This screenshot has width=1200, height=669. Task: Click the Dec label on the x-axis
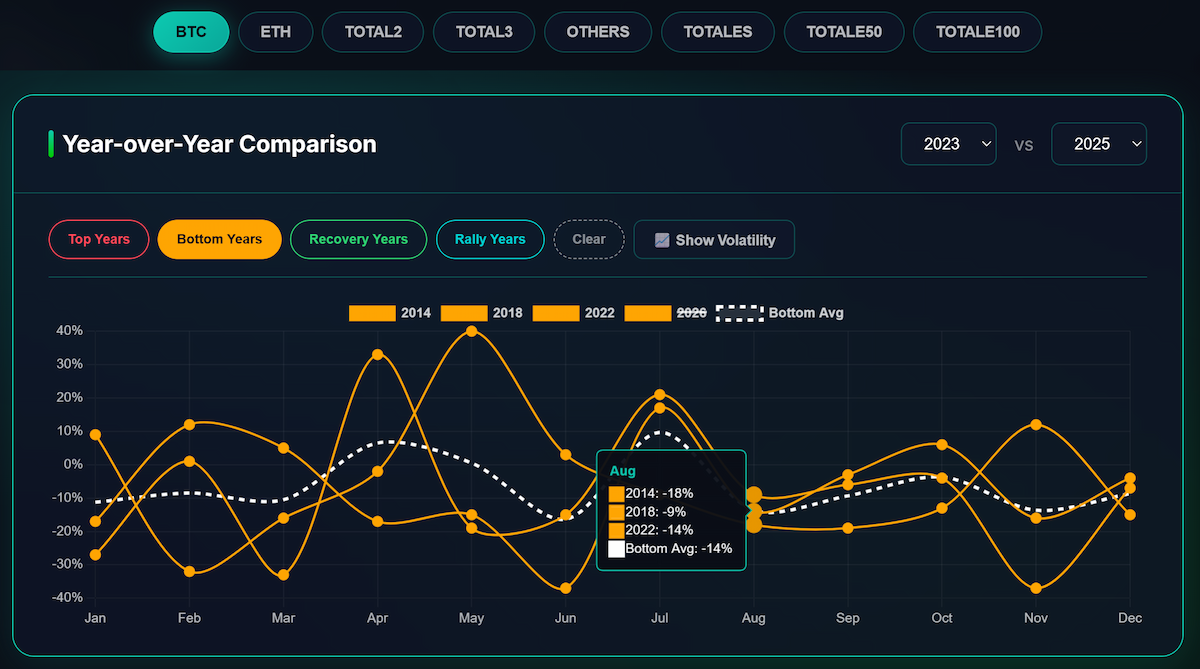1130,618
